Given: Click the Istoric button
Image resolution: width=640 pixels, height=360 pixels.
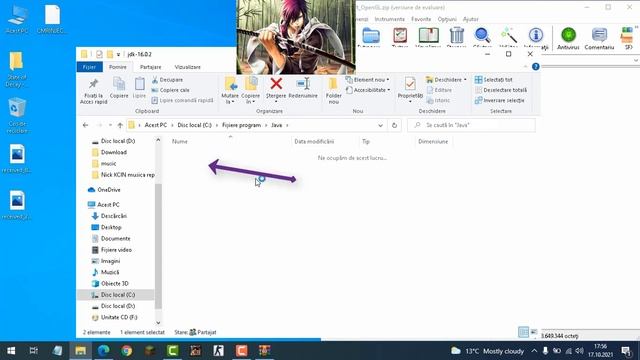Looking at the screenshot, I should point(438,100).
